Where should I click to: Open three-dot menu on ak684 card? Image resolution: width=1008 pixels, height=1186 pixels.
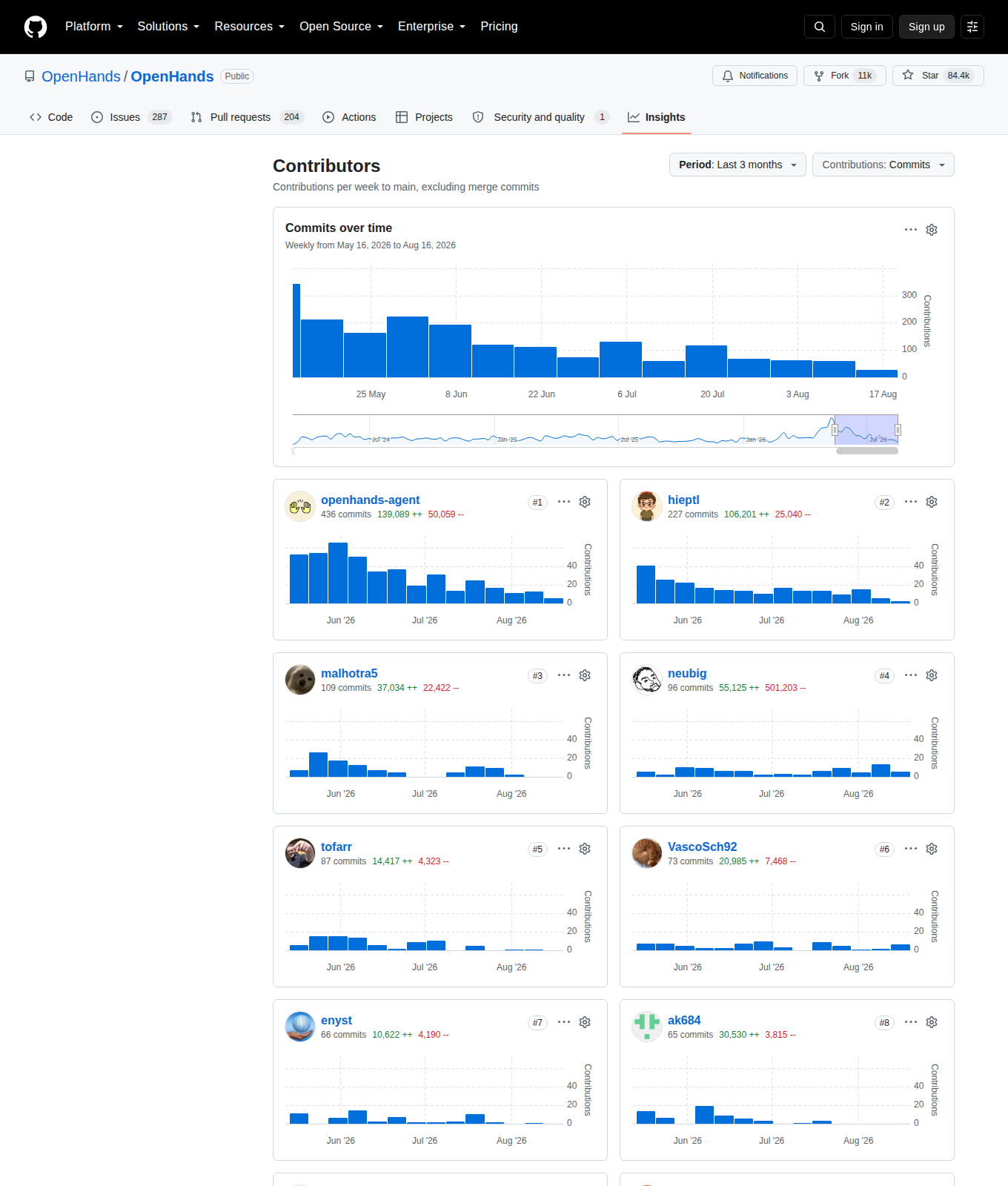coord(911,1022)
